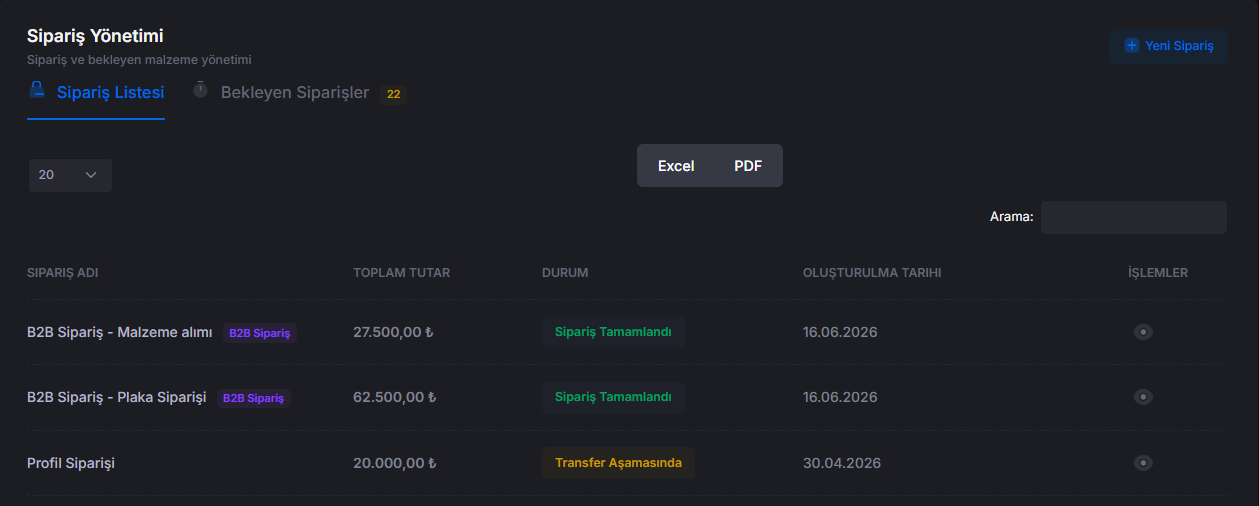1259x506 pixels.
Task: Click the stopwatch icon beside Bekleyen Siparişler
Action: 201,89
